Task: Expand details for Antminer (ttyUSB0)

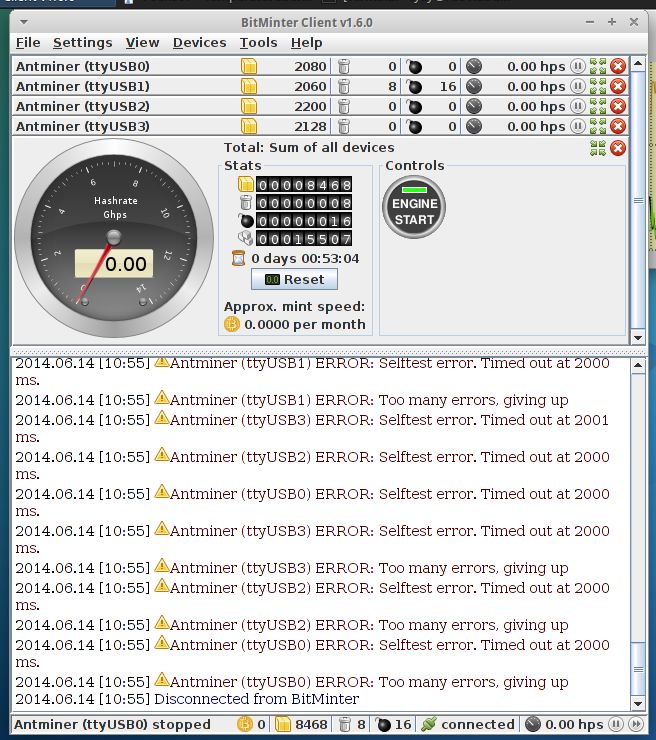Action: (x=598, y=66)
